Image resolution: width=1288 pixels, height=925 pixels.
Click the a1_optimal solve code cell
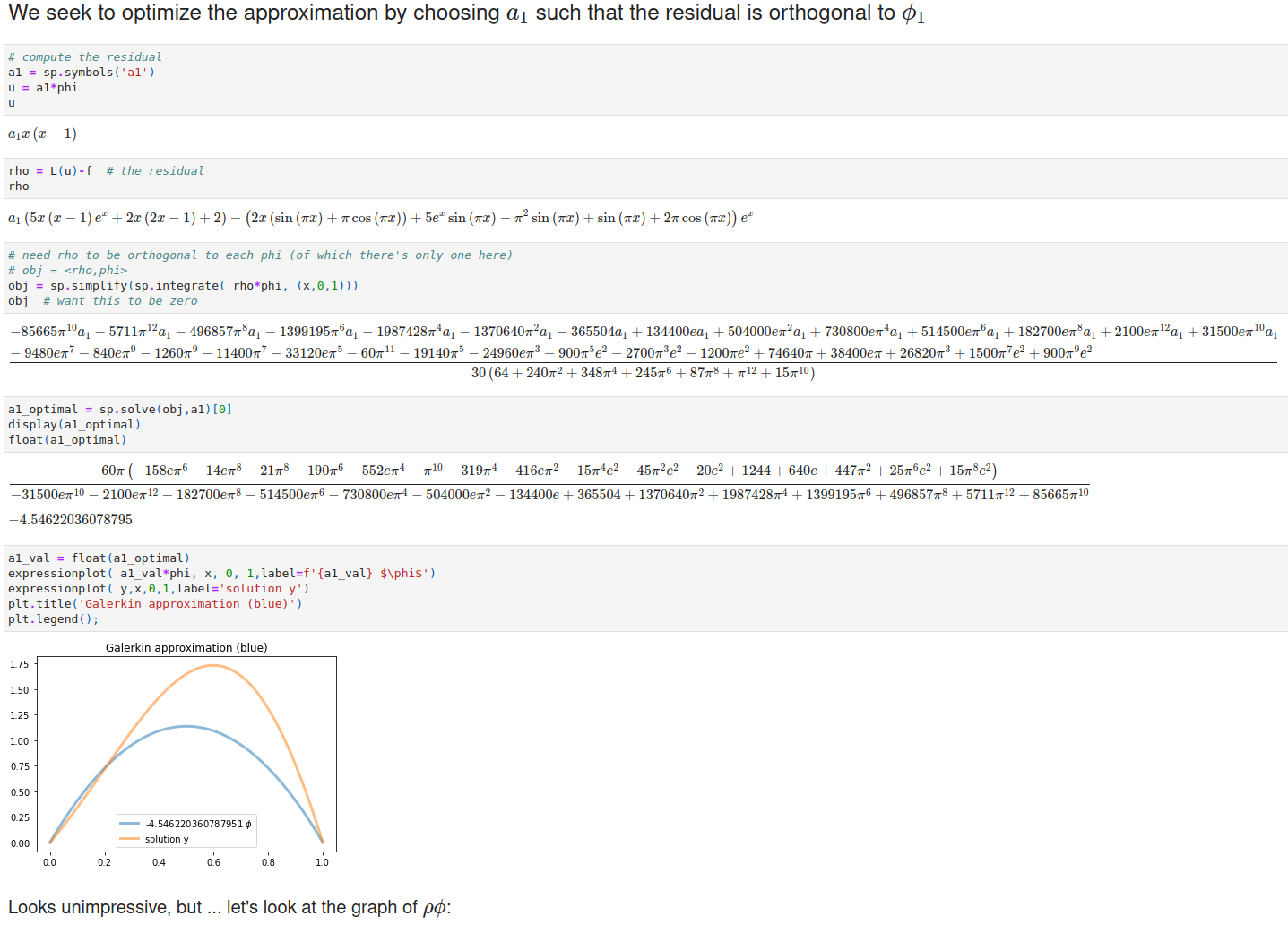(645, 425)
